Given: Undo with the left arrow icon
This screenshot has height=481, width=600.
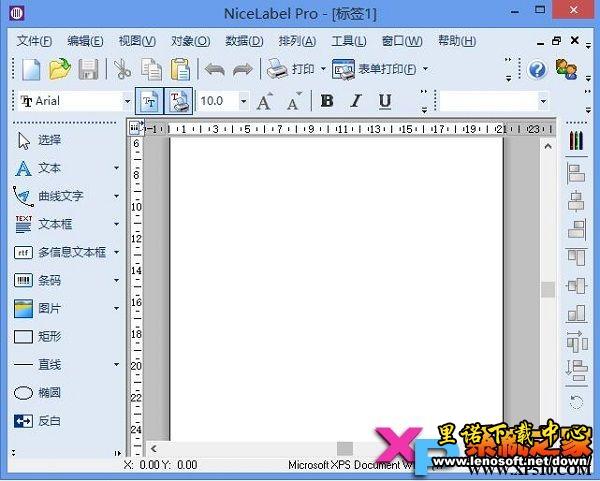Looking at the screenshot, I should pos(214,70).
